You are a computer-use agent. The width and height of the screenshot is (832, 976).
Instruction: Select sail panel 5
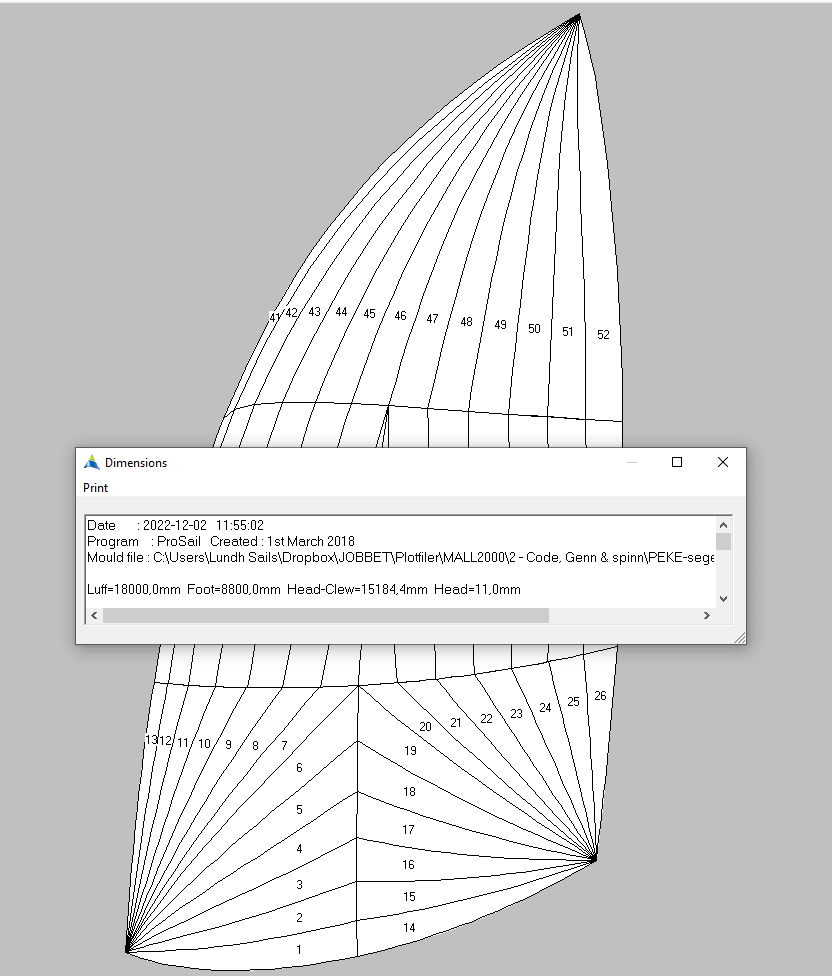click(299, 810)
